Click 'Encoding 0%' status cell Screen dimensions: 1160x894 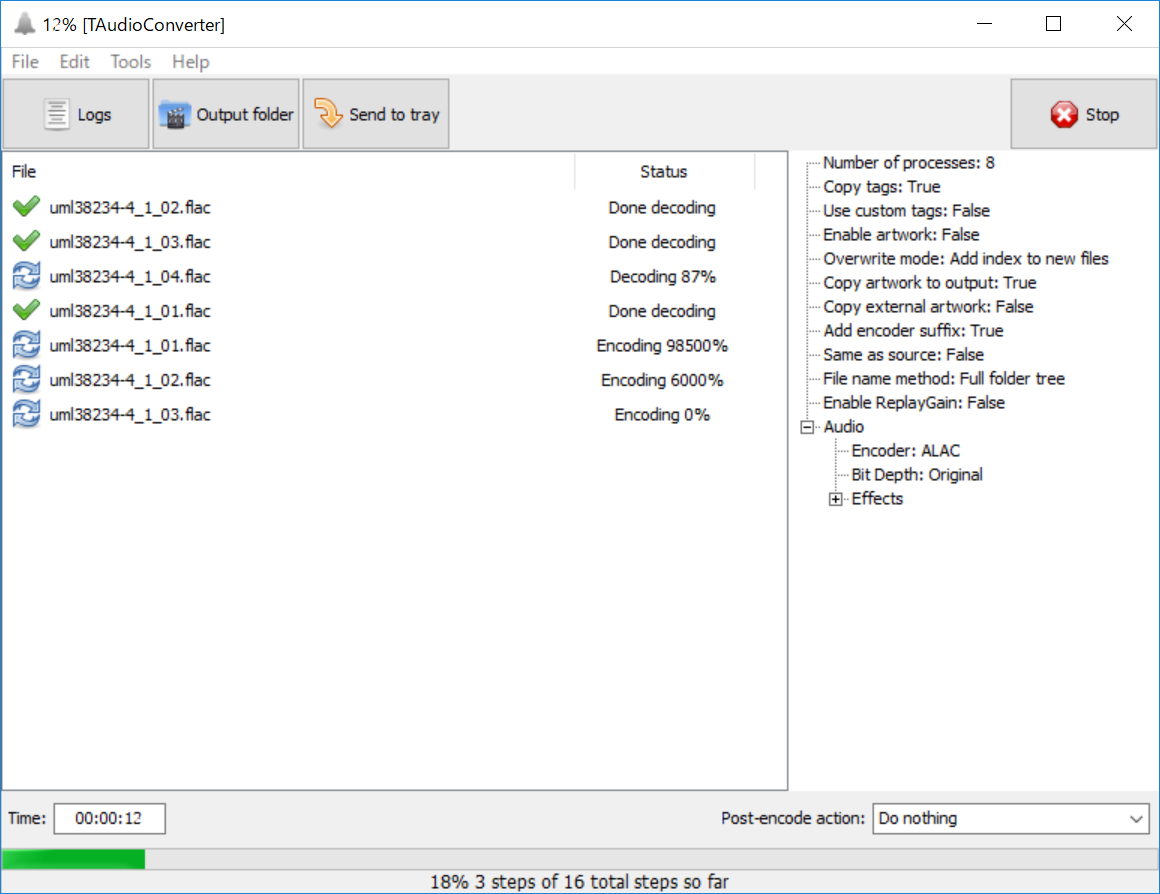pyautogui.click(x=662, y=414)
